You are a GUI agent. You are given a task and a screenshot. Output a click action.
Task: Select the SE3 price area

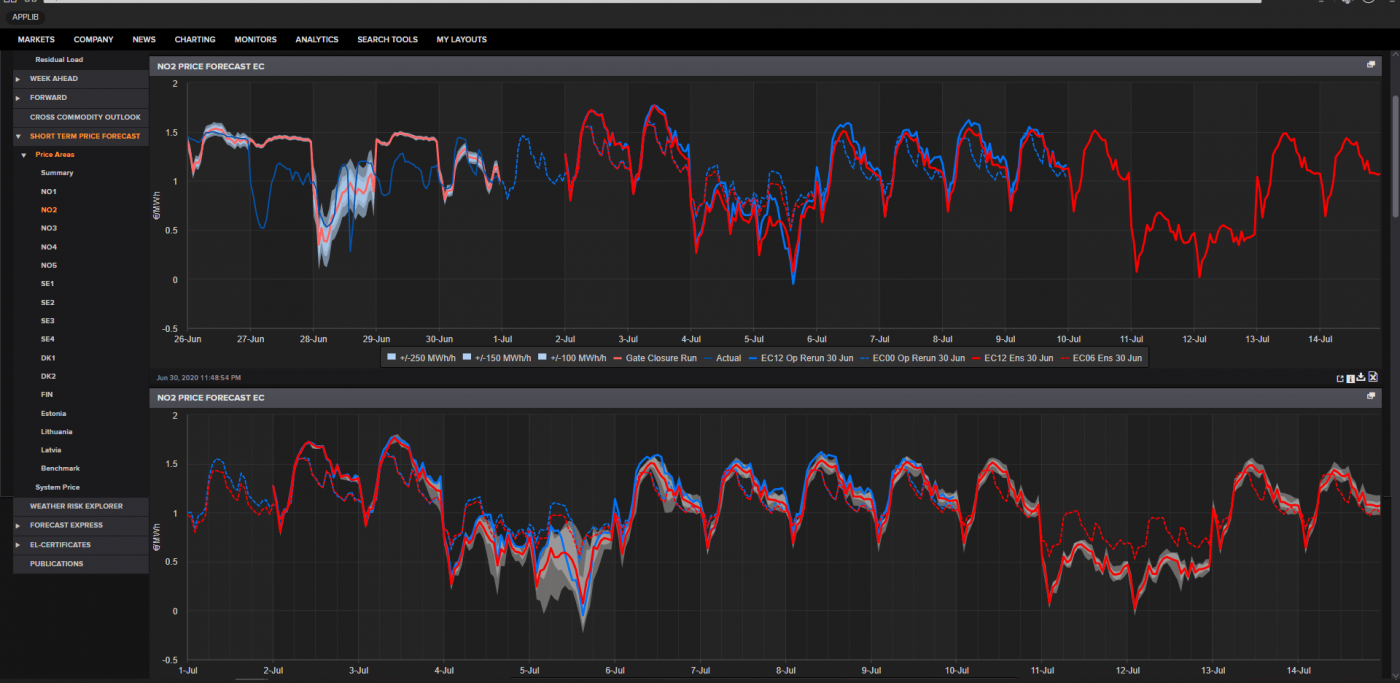click(48, 321)
